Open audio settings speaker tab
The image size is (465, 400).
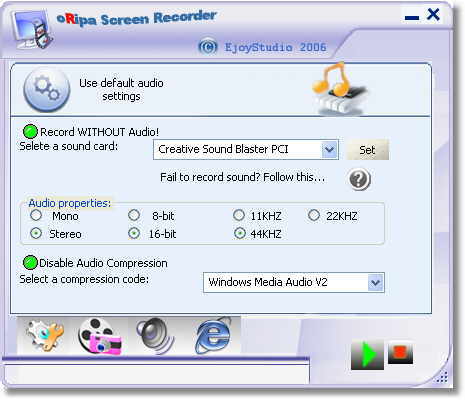(155, 335)
